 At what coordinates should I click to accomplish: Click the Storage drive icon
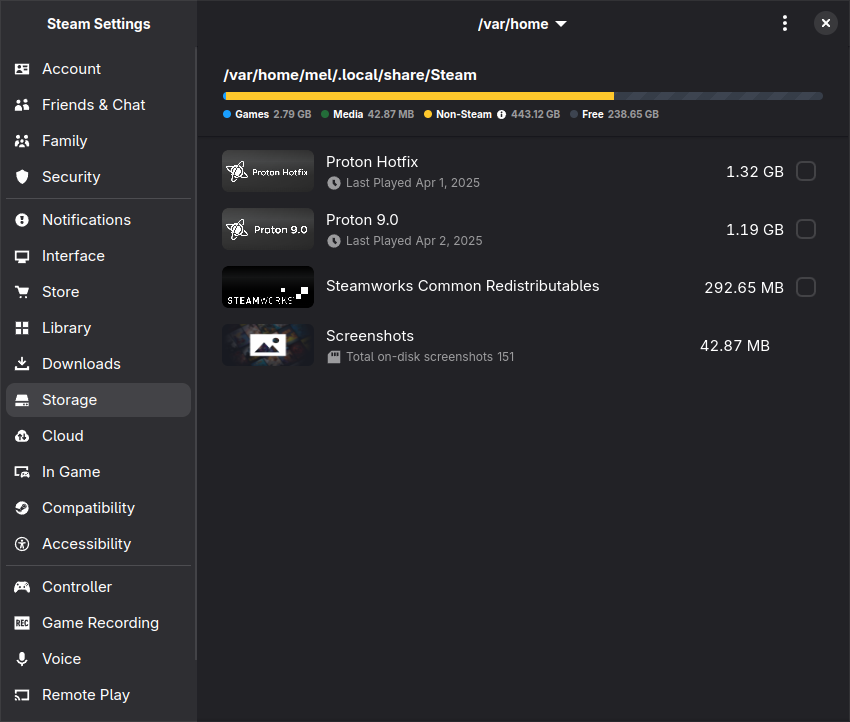pos(22,400)
